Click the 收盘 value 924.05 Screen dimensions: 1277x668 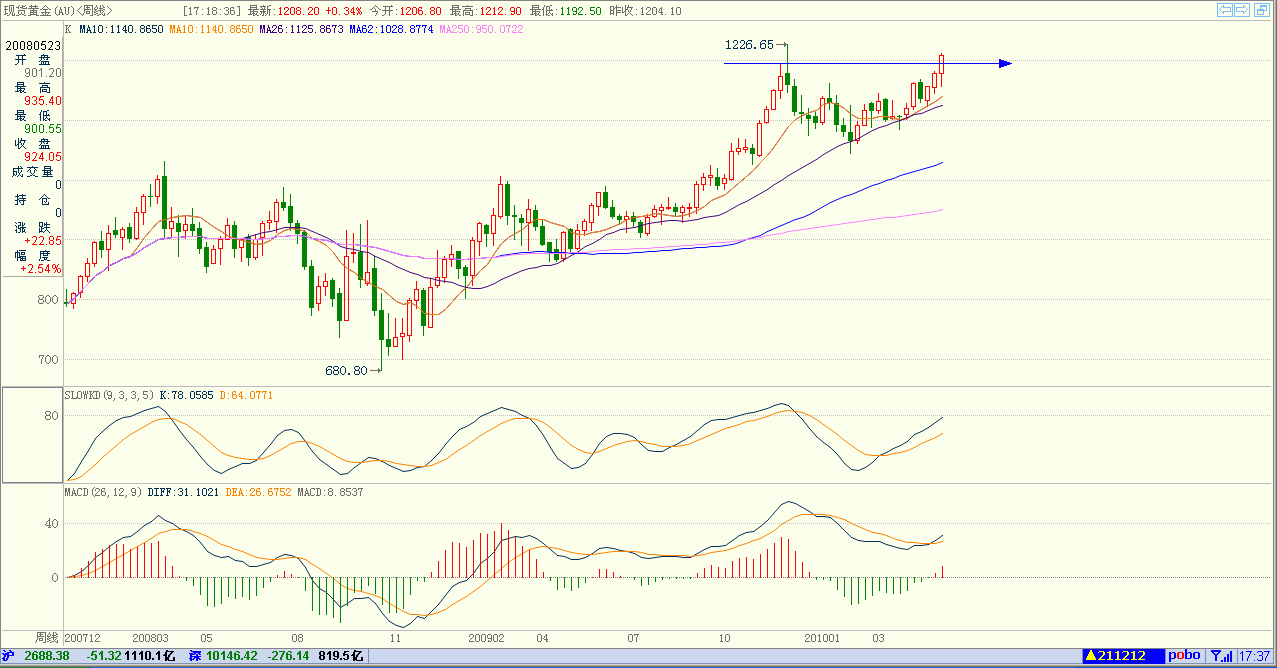[43, 157]
